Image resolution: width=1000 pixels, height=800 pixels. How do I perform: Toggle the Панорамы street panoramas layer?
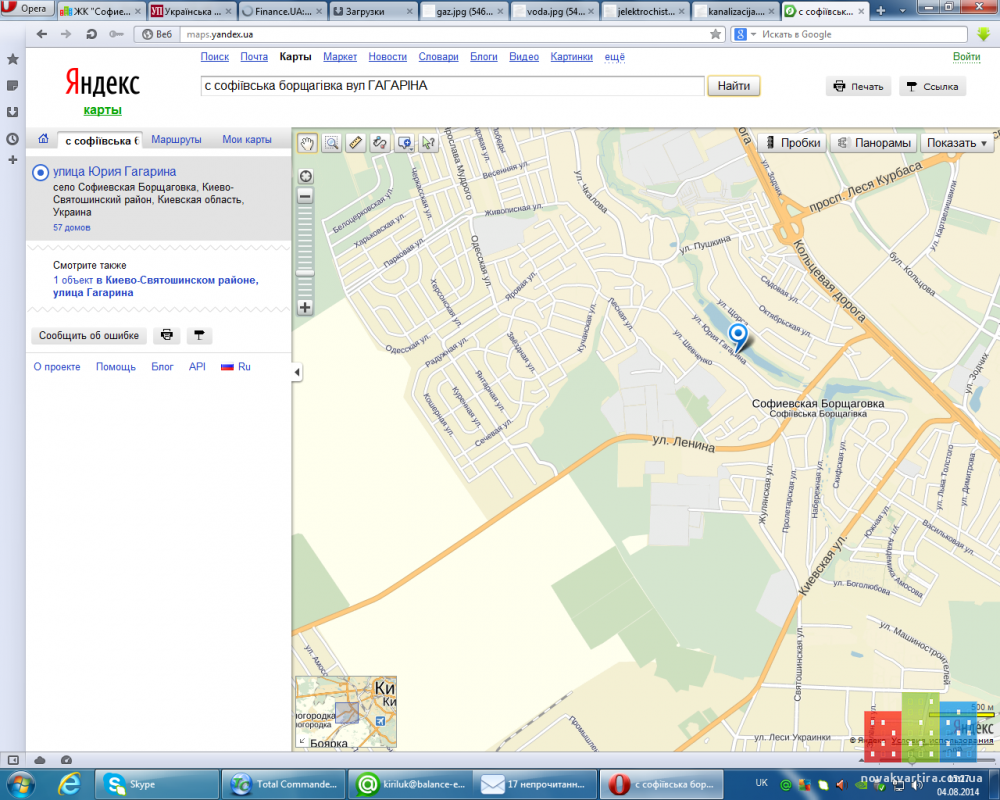click(874, 143)
